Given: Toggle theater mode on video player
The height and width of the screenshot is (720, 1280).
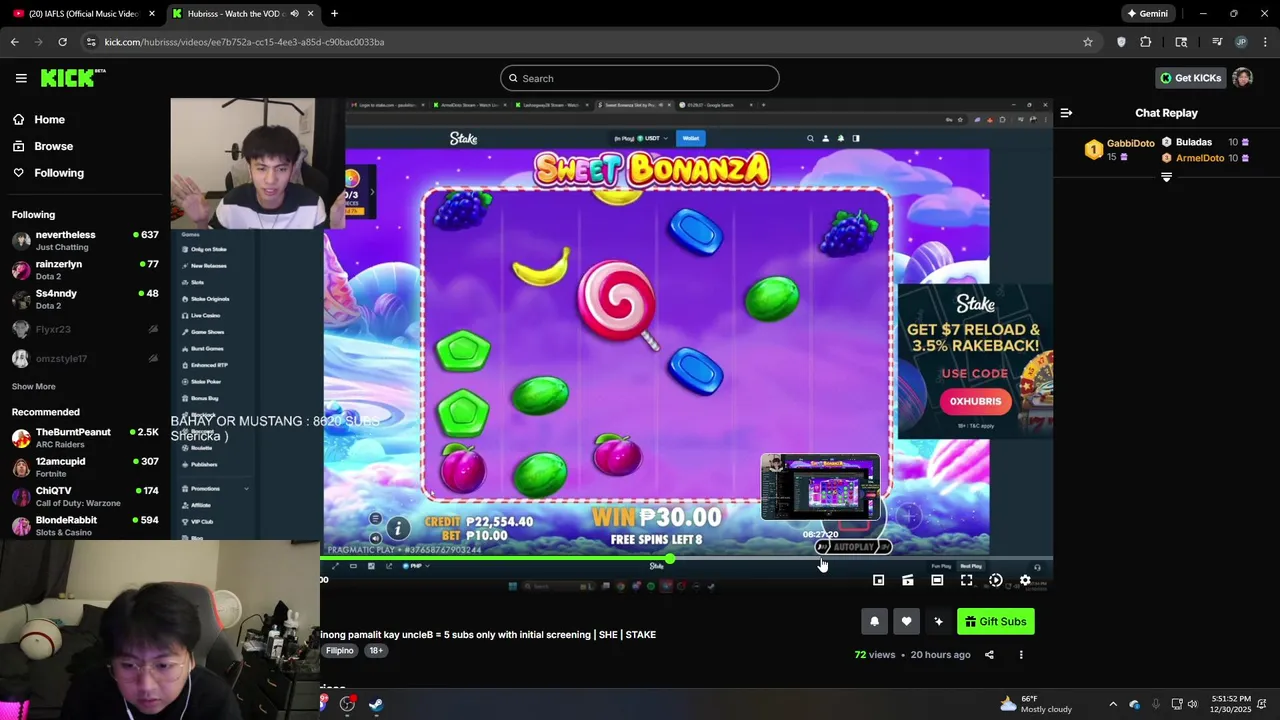Looking at the screenshot, I should tap(937, 580).
